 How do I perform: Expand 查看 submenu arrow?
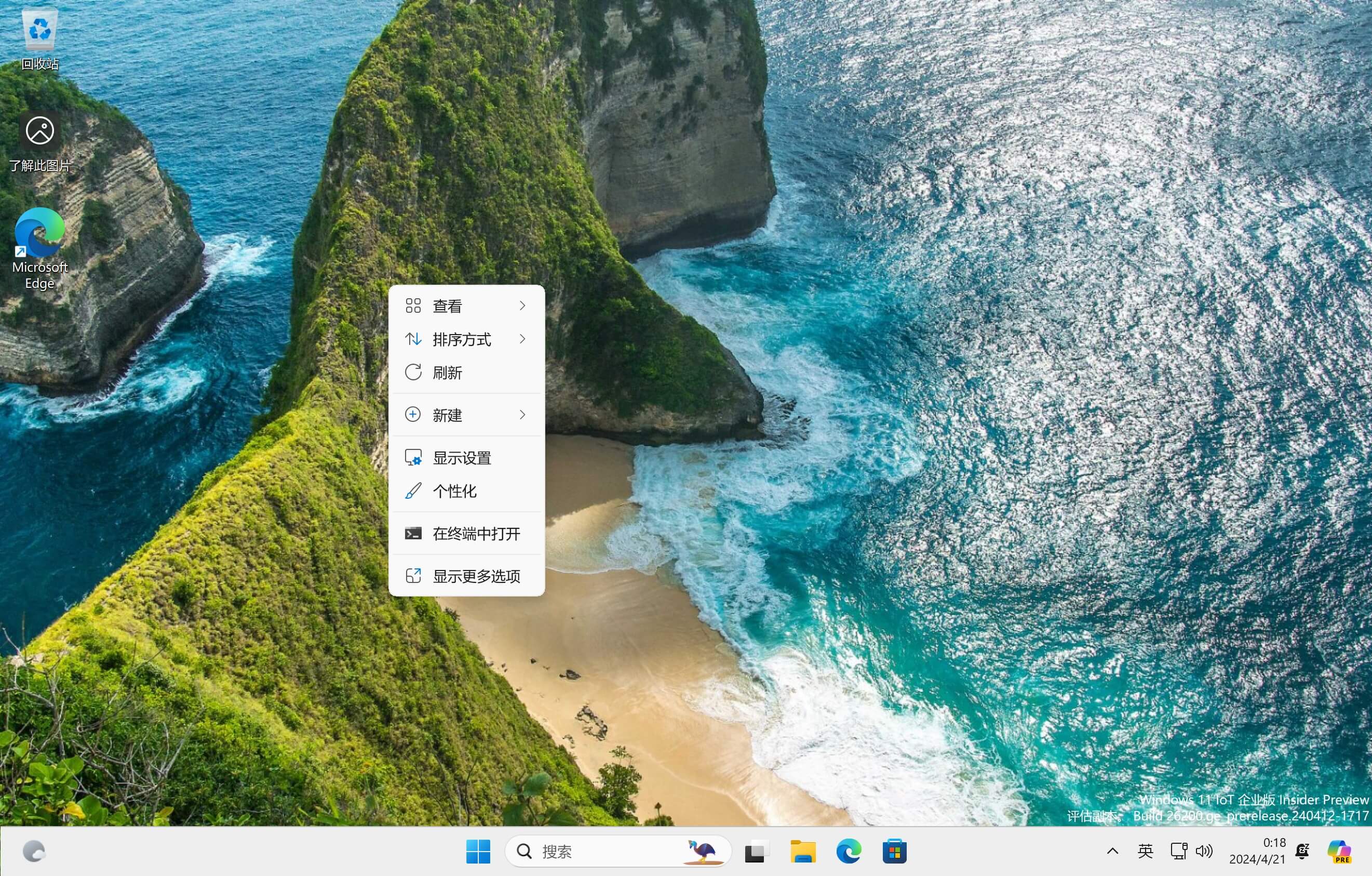pos(525,305)
